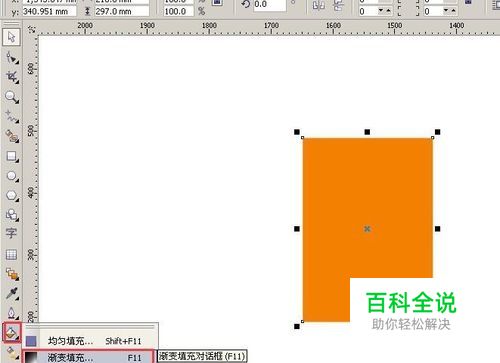Screen dimensions: 500x363
Task: Increase the left corner roundness value
Action: pyautogui.click(x=388, y=11)
